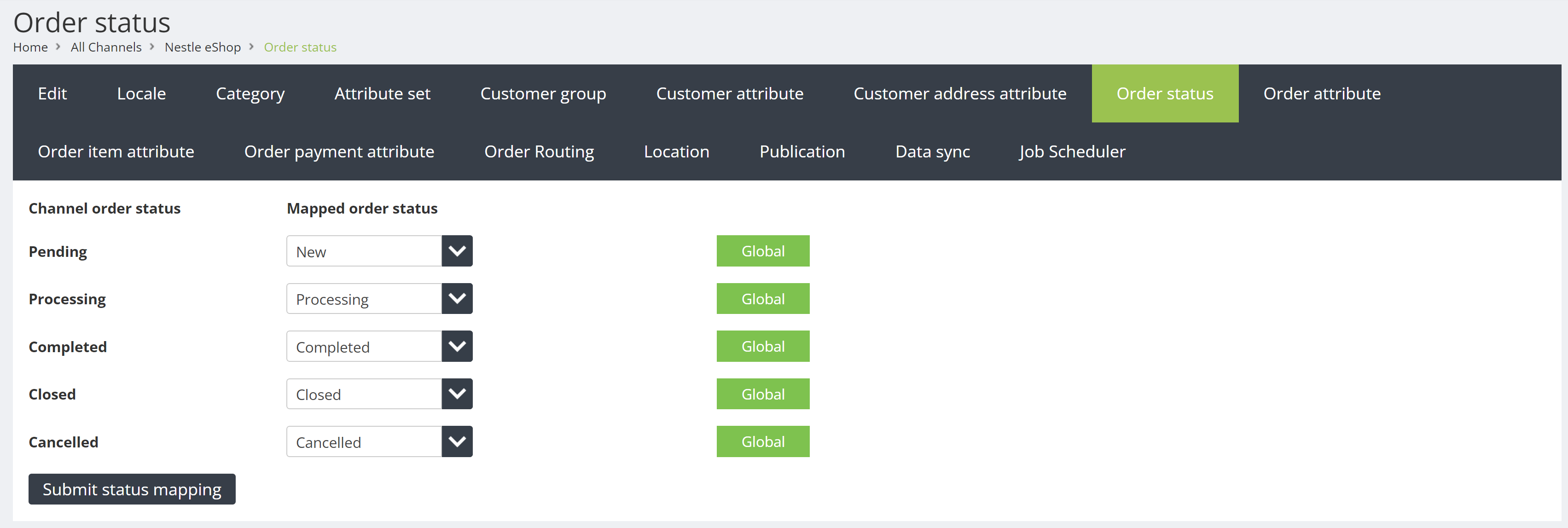The image size is (1568, 528).
Task: Click Global next to Cancelled
Action: point(763,441)
